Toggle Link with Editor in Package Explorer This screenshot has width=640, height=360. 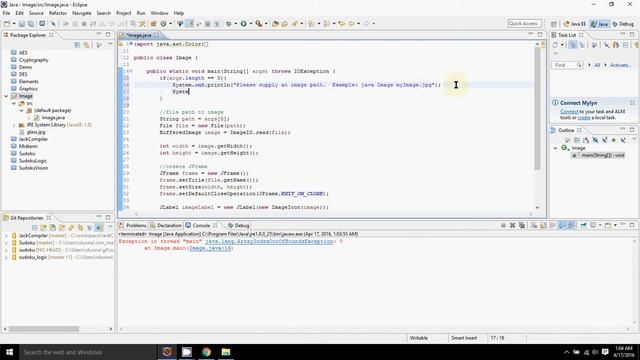tap(87, 45)
